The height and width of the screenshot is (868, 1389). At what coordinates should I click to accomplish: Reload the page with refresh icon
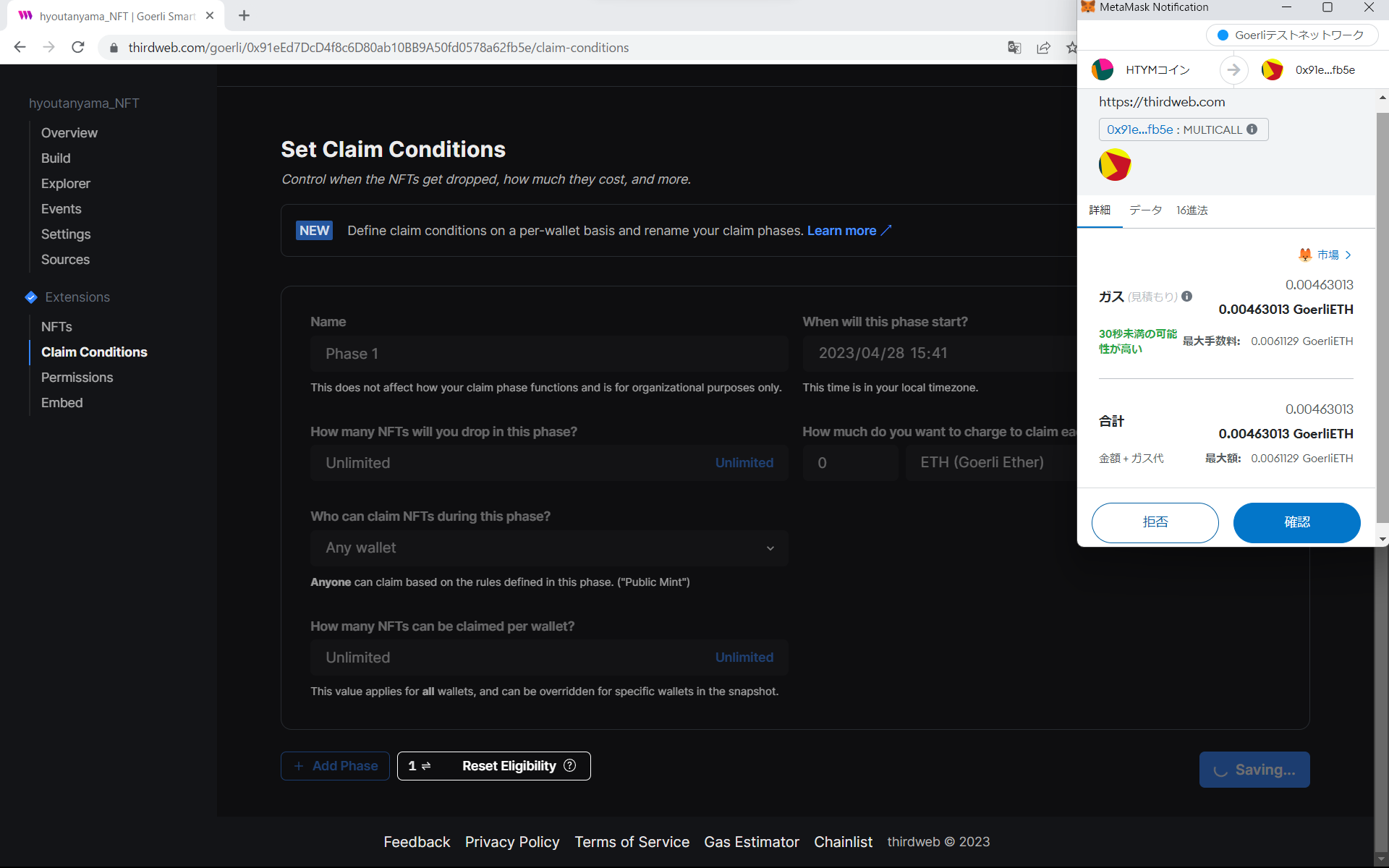click(78, 48)
